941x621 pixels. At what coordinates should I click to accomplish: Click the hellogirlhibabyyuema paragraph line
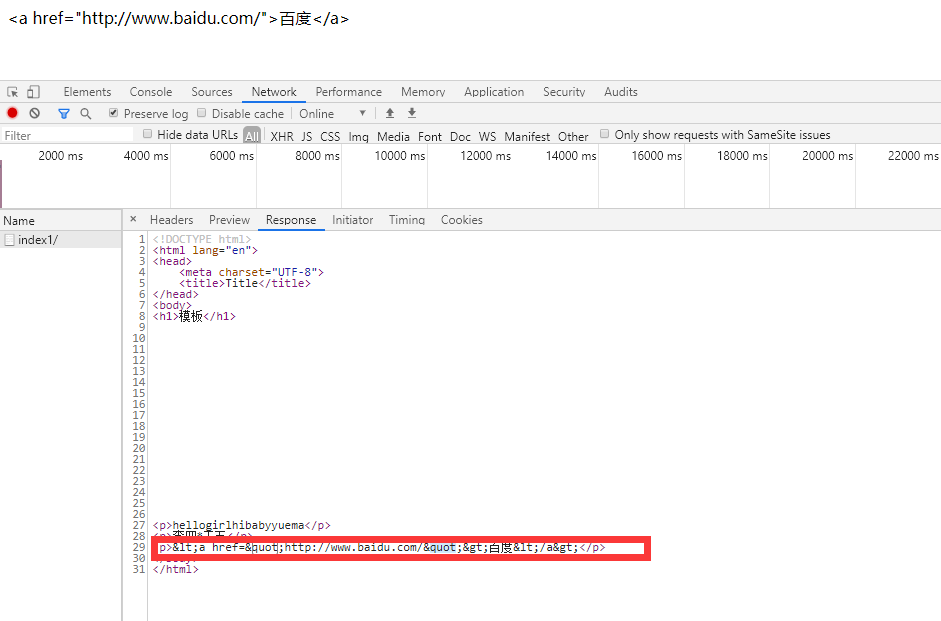(241, 525)
